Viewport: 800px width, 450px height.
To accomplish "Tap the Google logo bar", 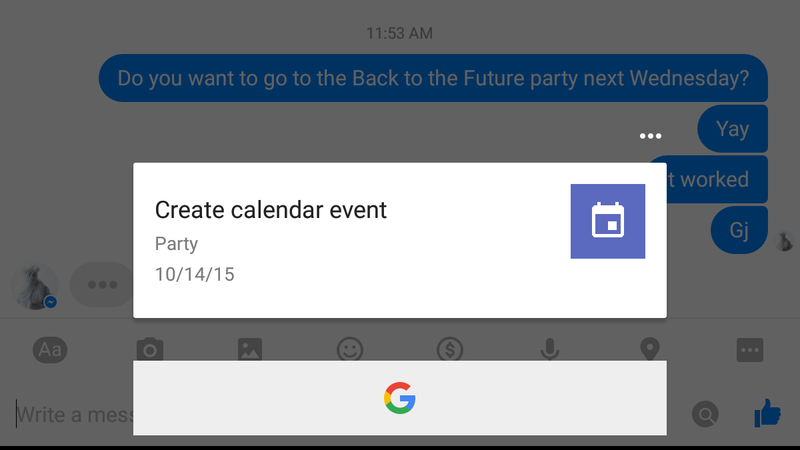I will coord(399,398).
